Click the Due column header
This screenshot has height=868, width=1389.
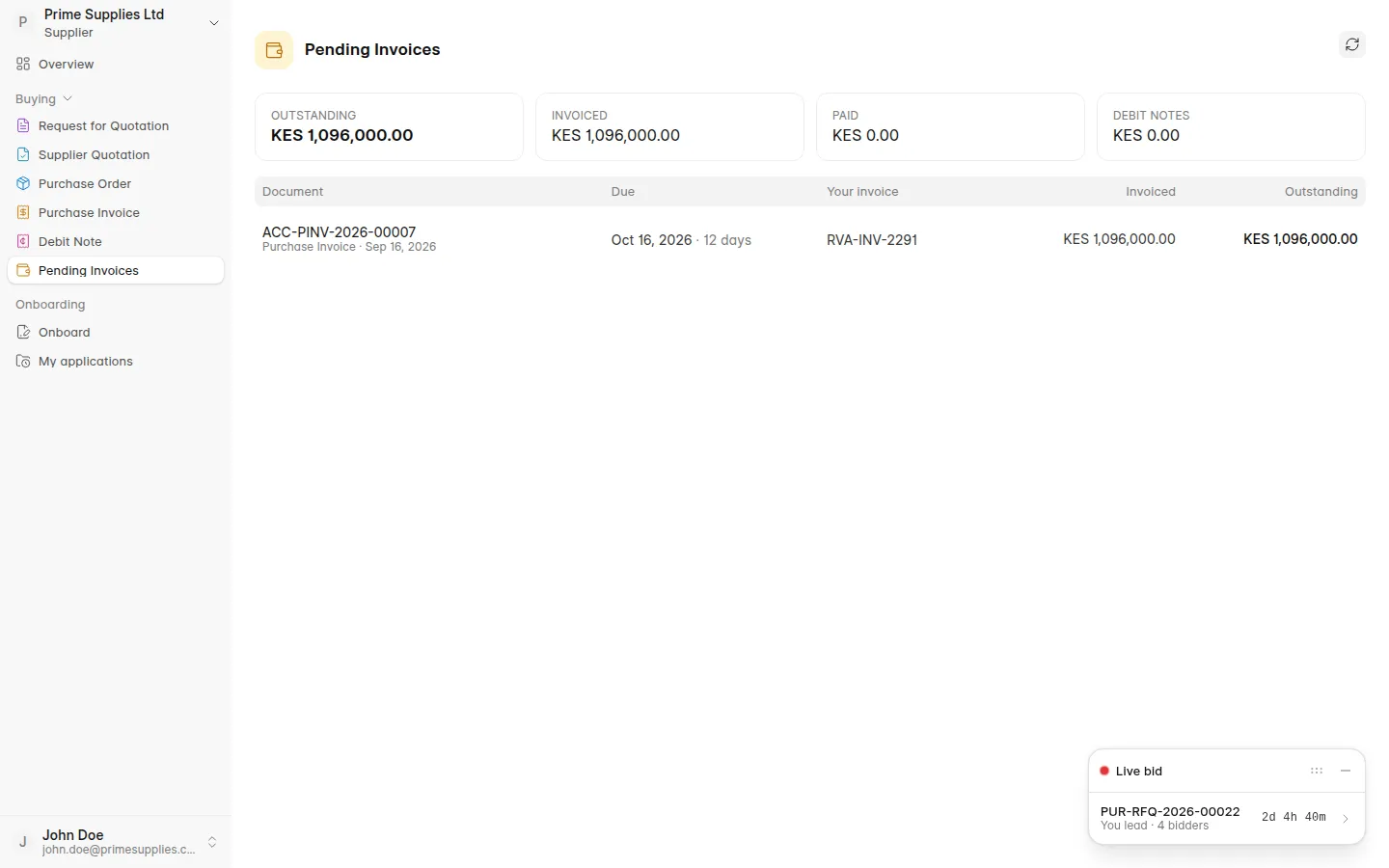[x=623, y=191]
